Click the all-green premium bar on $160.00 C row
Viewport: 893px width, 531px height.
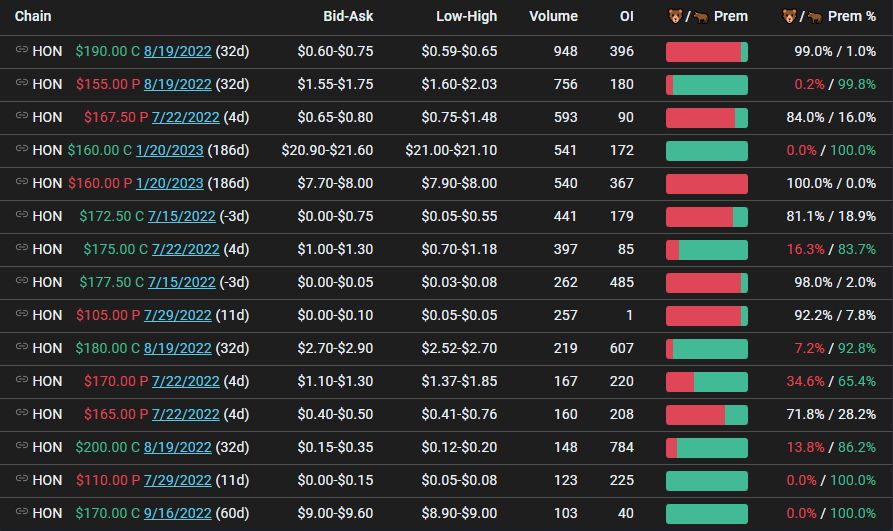click(707, 151)
